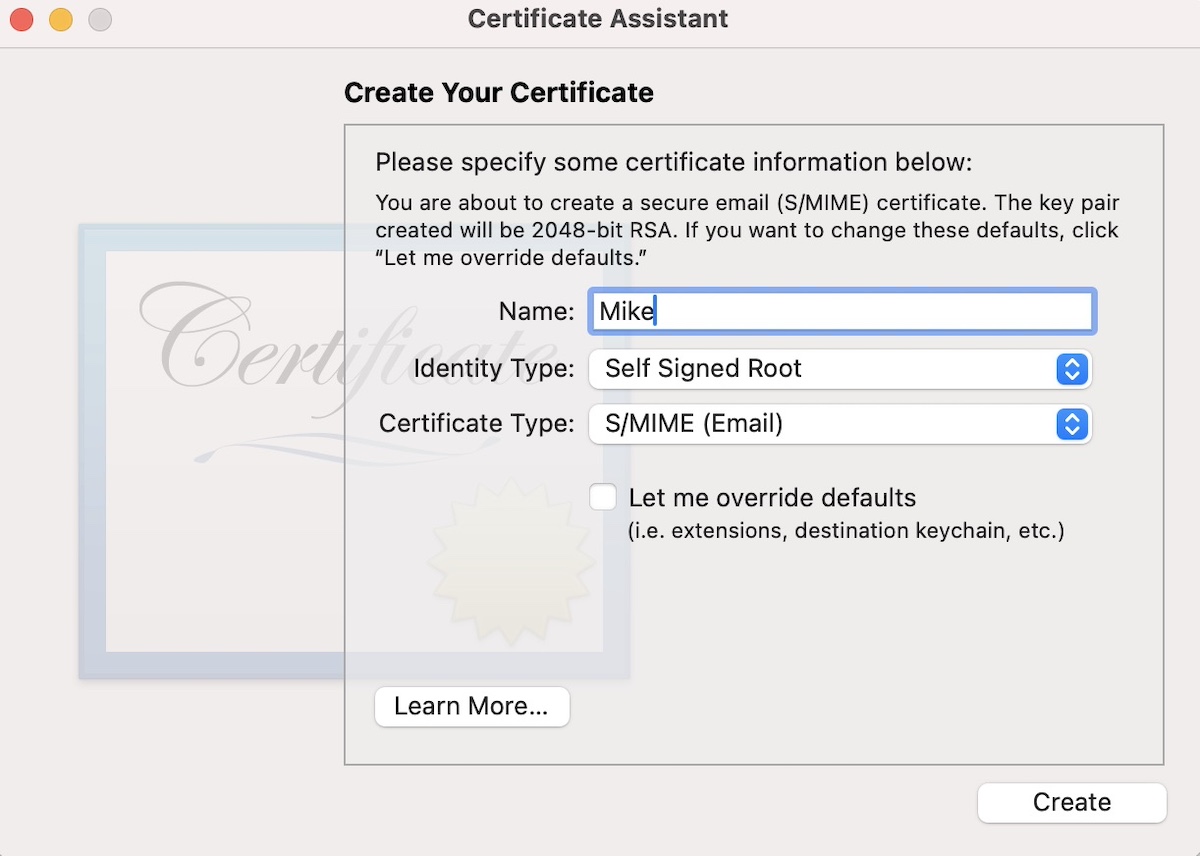This screenshot has height=856, width=1200.
Task: Click the Create button
Action: (x=1071, y=802)
